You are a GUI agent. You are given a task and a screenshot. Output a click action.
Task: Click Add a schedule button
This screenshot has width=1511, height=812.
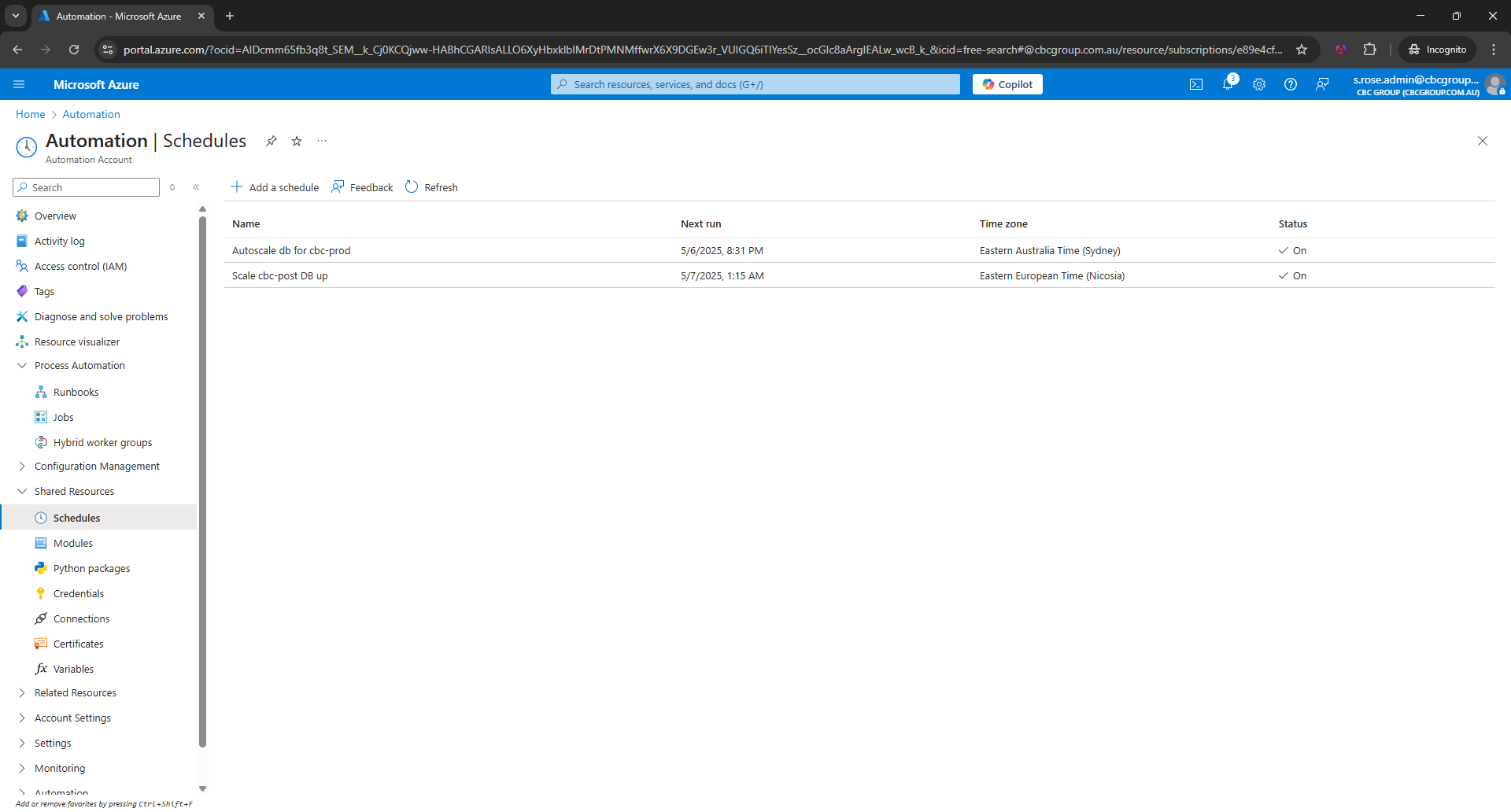(x=275, y=187)
